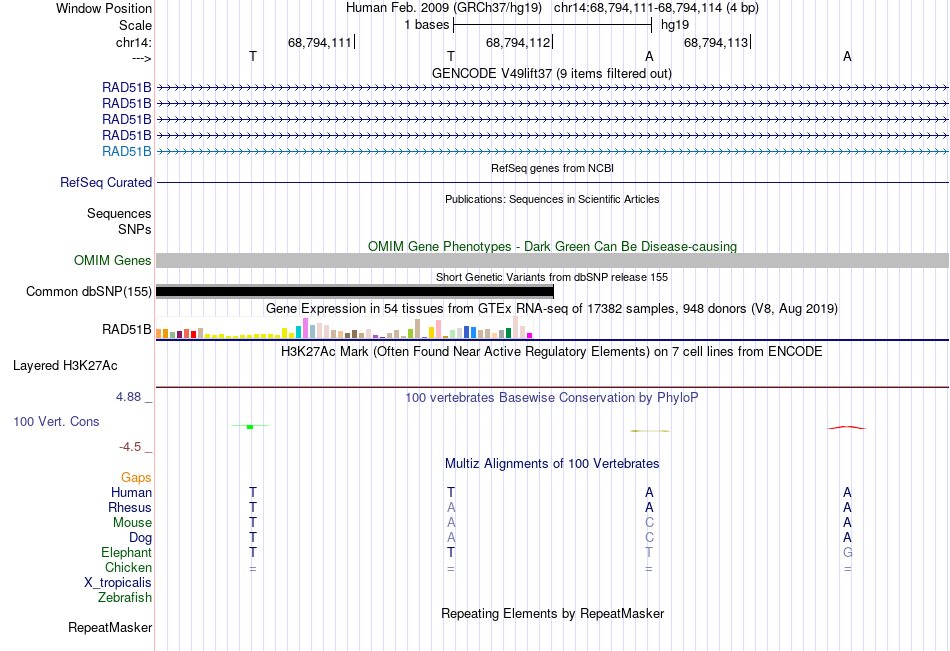Click the RefSeq Curated track label
Image resolution: width=950 pixels, height=651 pixels.
(x=106, y=182)
